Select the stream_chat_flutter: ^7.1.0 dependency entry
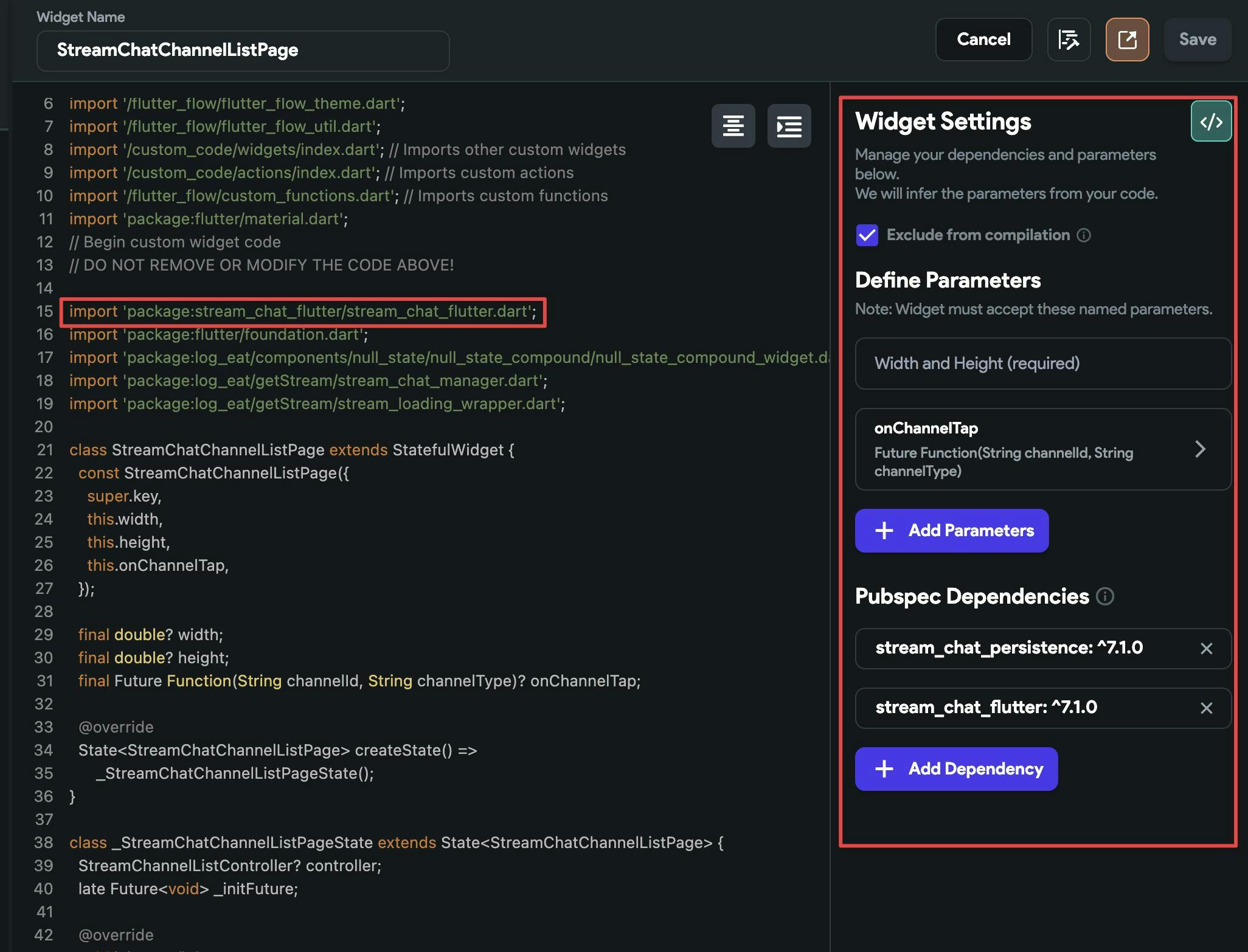The width and height of the screenshot is (1248, 952). (x=985, y=708)
